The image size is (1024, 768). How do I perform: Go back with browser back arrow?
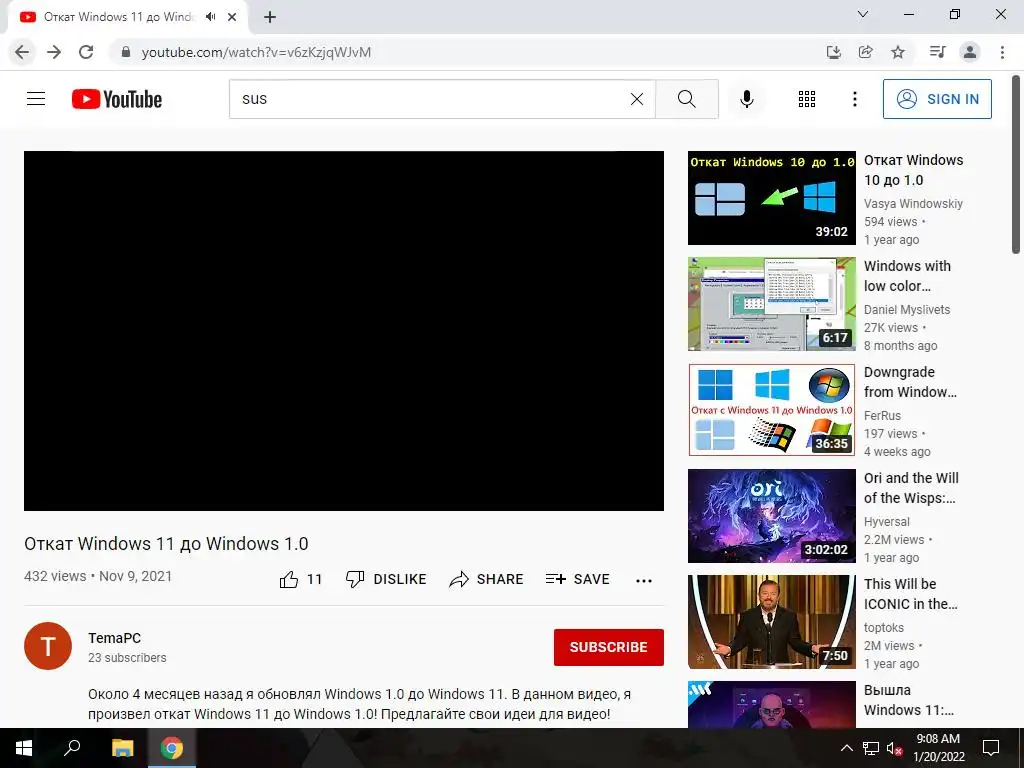[22, 52]
